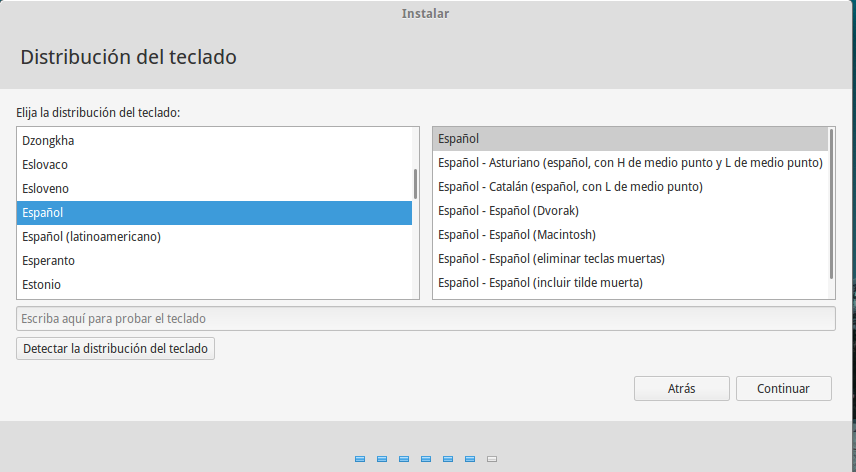Image resolution: width=856 pixels, height=472 pixels.
Task: Choose Esperanto keyboard language
Action: (x=49, y=261)
